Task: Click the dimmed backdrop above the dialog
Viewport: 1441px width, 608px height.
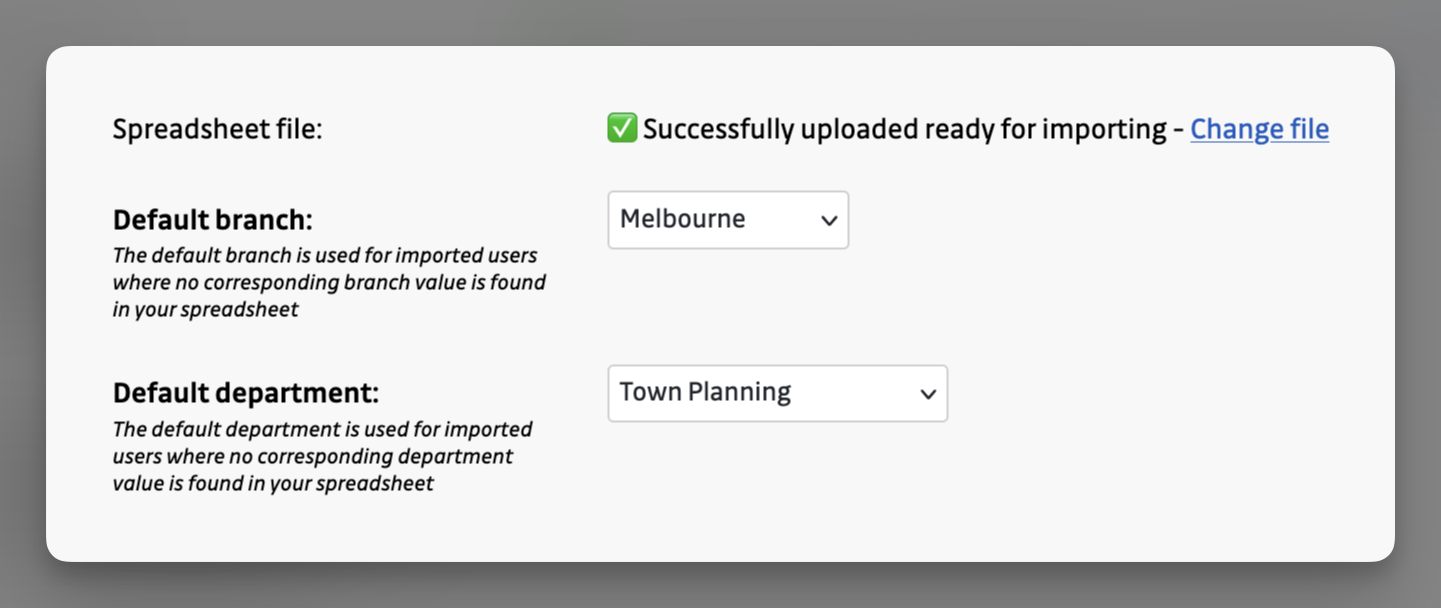Action: pyautogui.click(x=720, y=22)
